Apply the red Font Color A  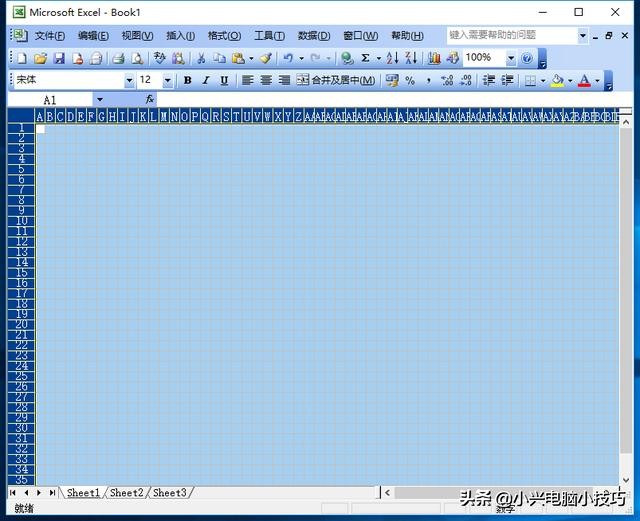point(584,80)
